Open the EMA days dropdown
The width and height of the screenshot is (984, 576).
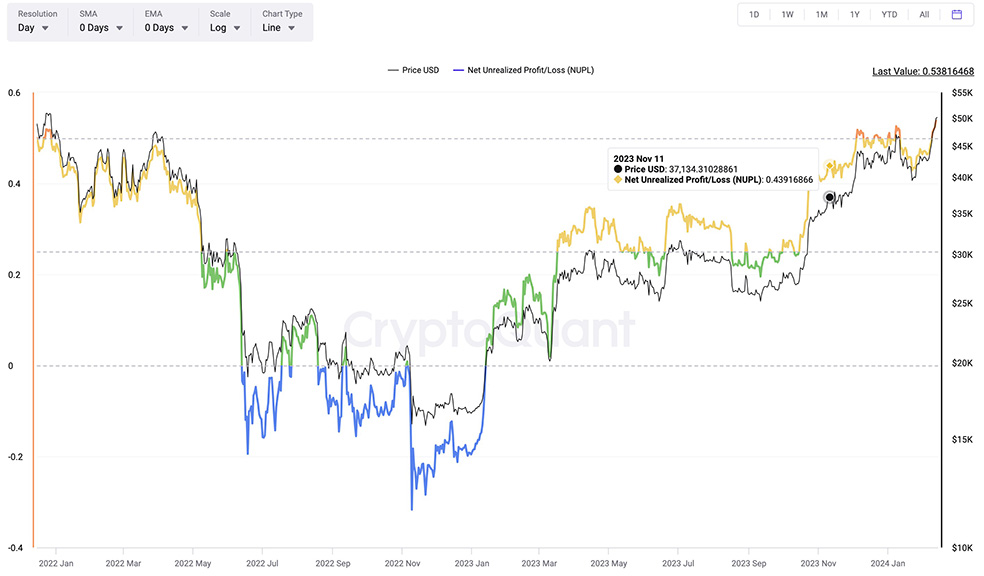[x=166, y=28]
